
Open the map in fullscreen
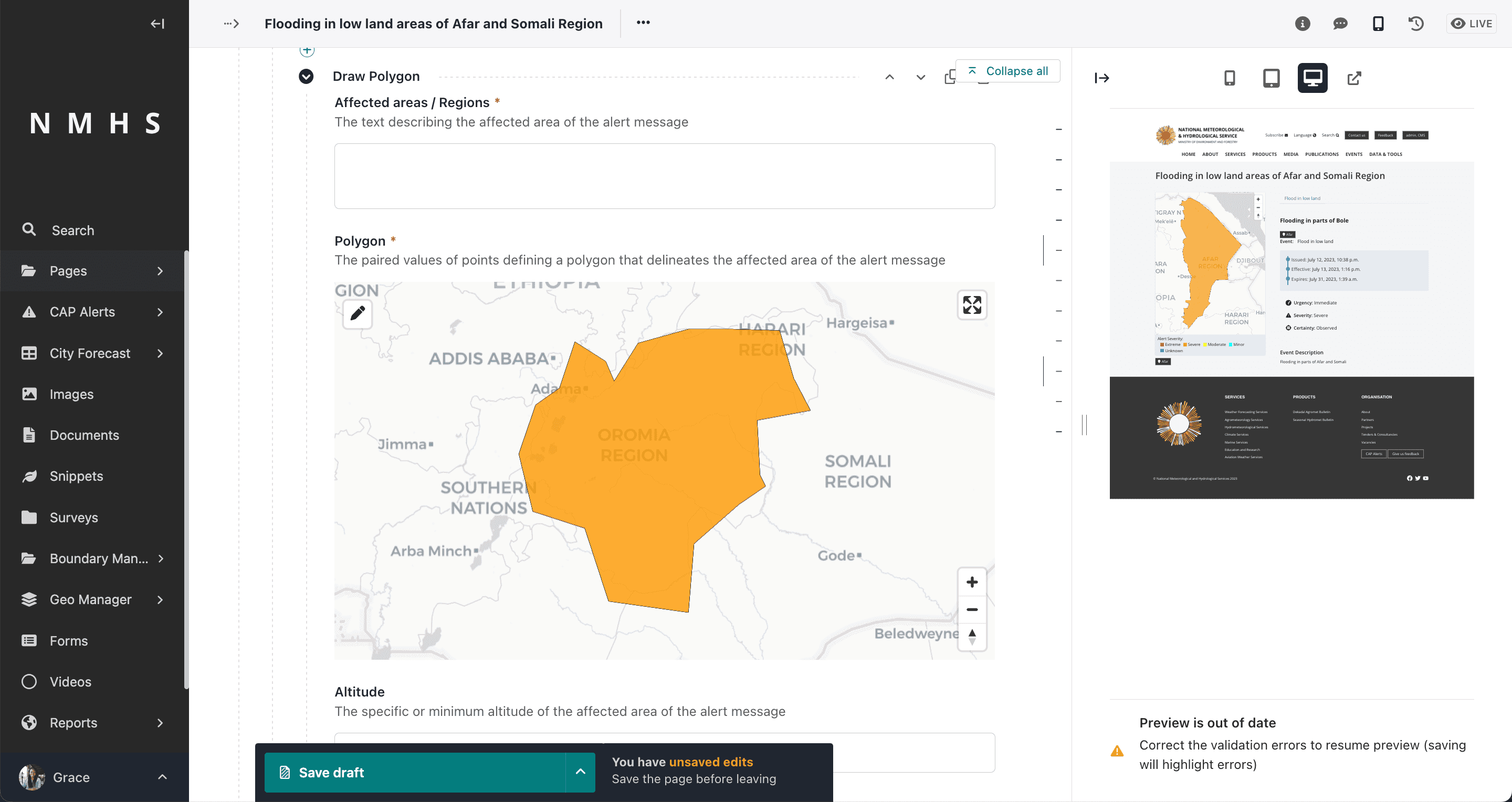point(972,305)
